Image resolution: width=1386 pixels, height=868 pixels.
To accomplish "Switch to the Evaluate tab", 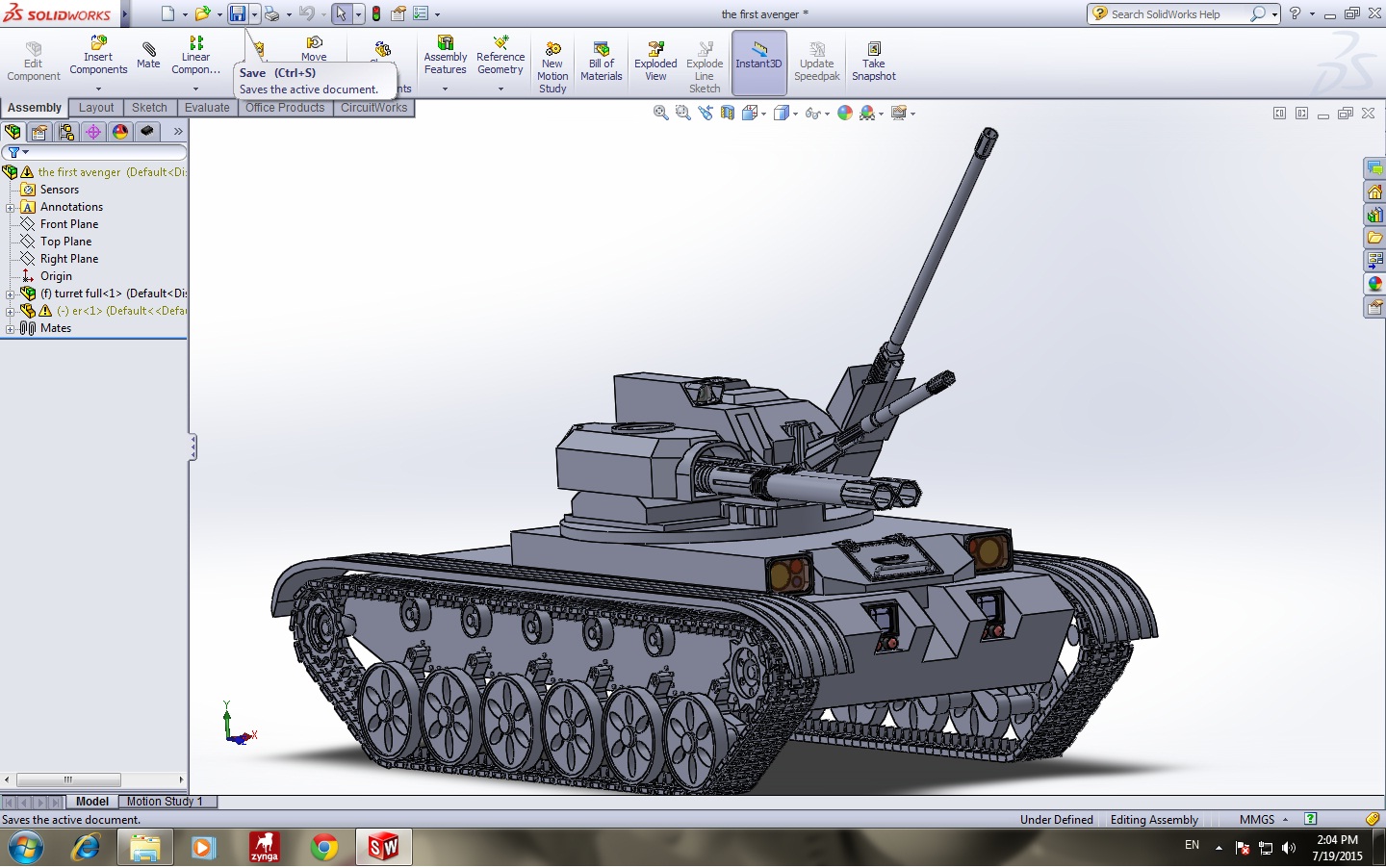I will tap(207, 108).
